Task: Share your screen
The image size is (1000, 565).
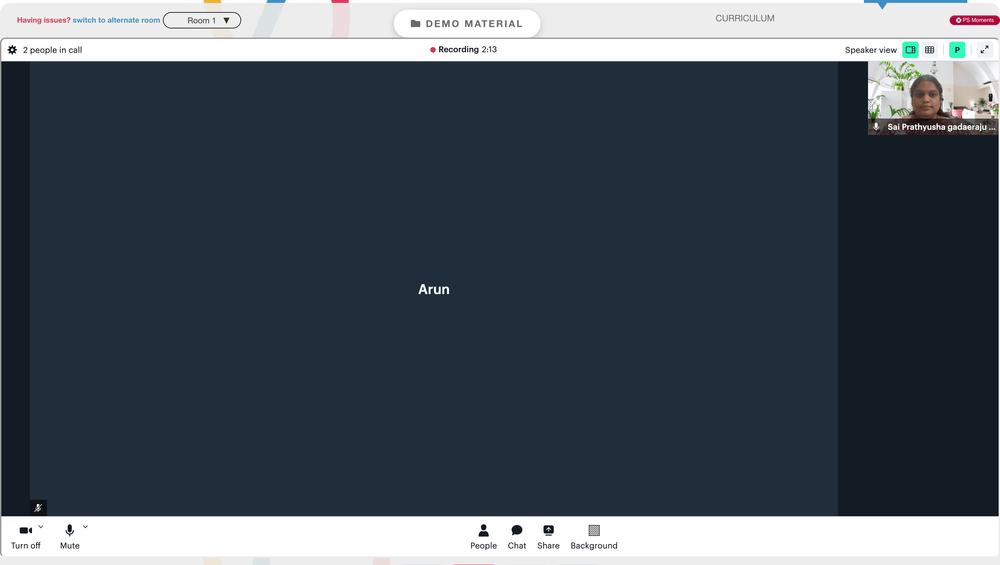Action: click(548, 537)
